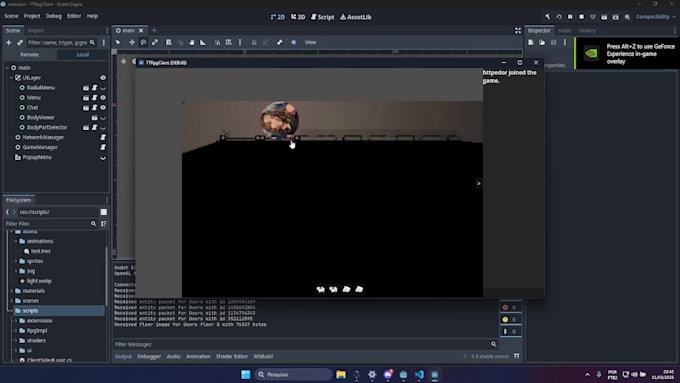Open the distraction-free mode expand icon
Image resolution: width=680 pixels, height=383 pixels.
(x=518, y=30)
